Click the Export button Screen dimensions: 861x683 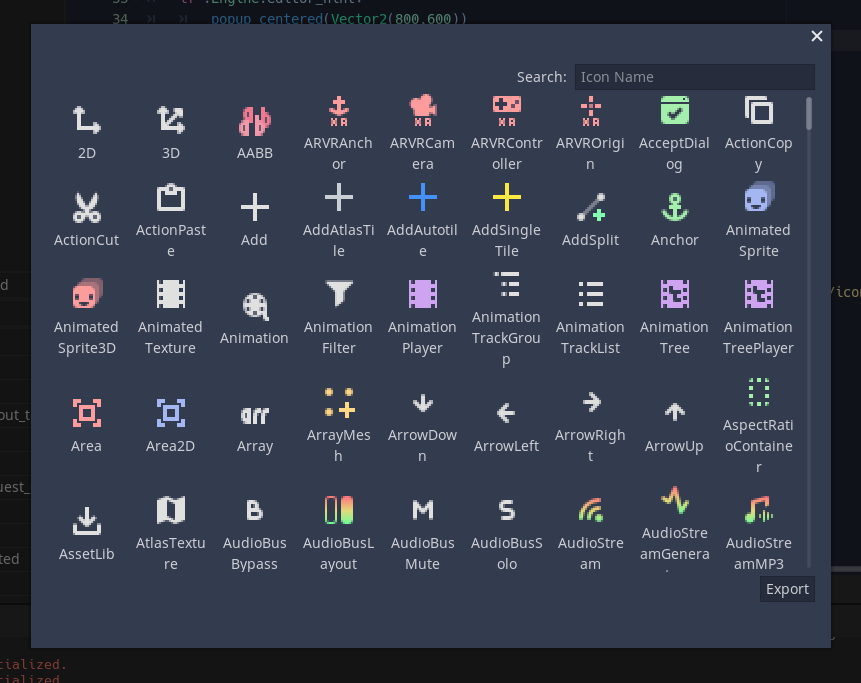tap(787, 589)
